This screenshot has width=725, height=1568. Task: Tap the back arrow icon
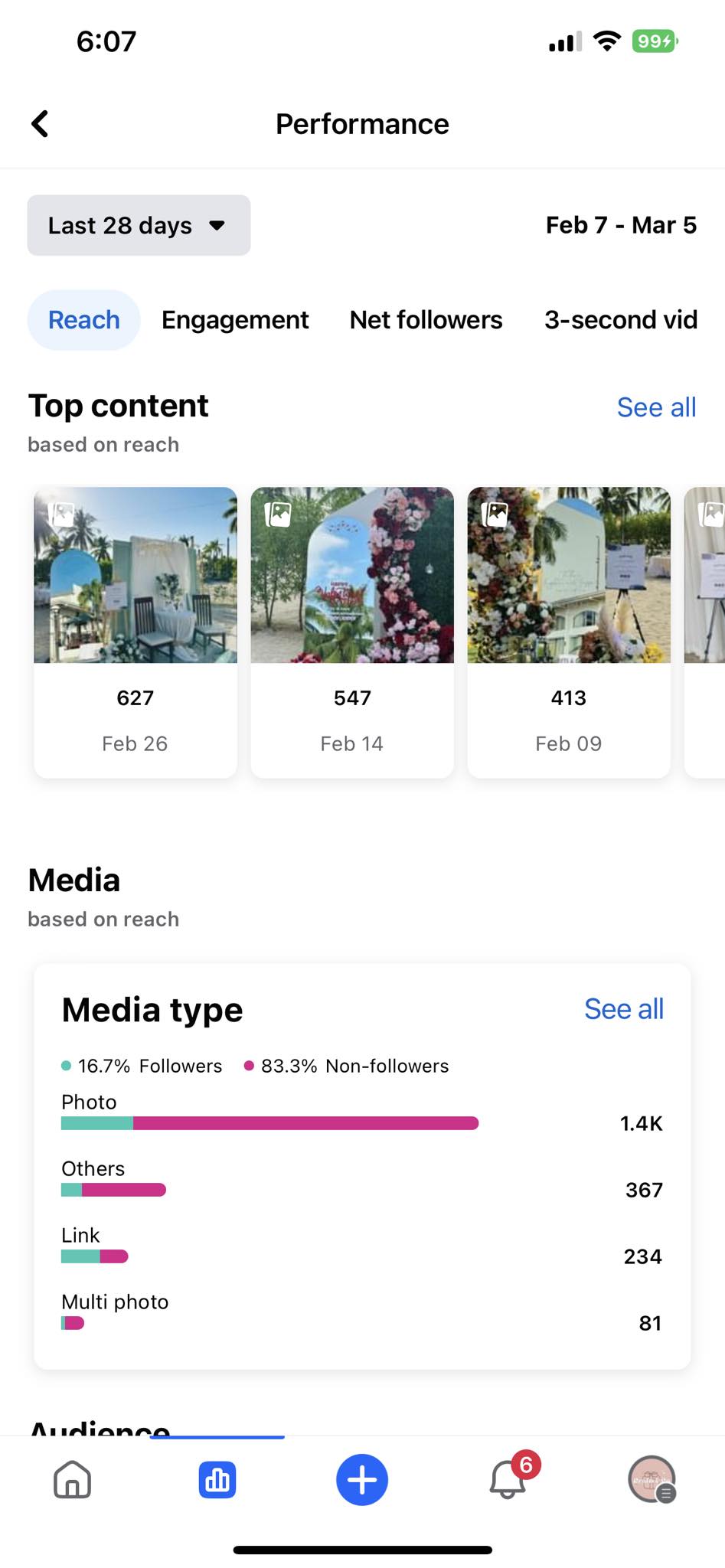40,123
